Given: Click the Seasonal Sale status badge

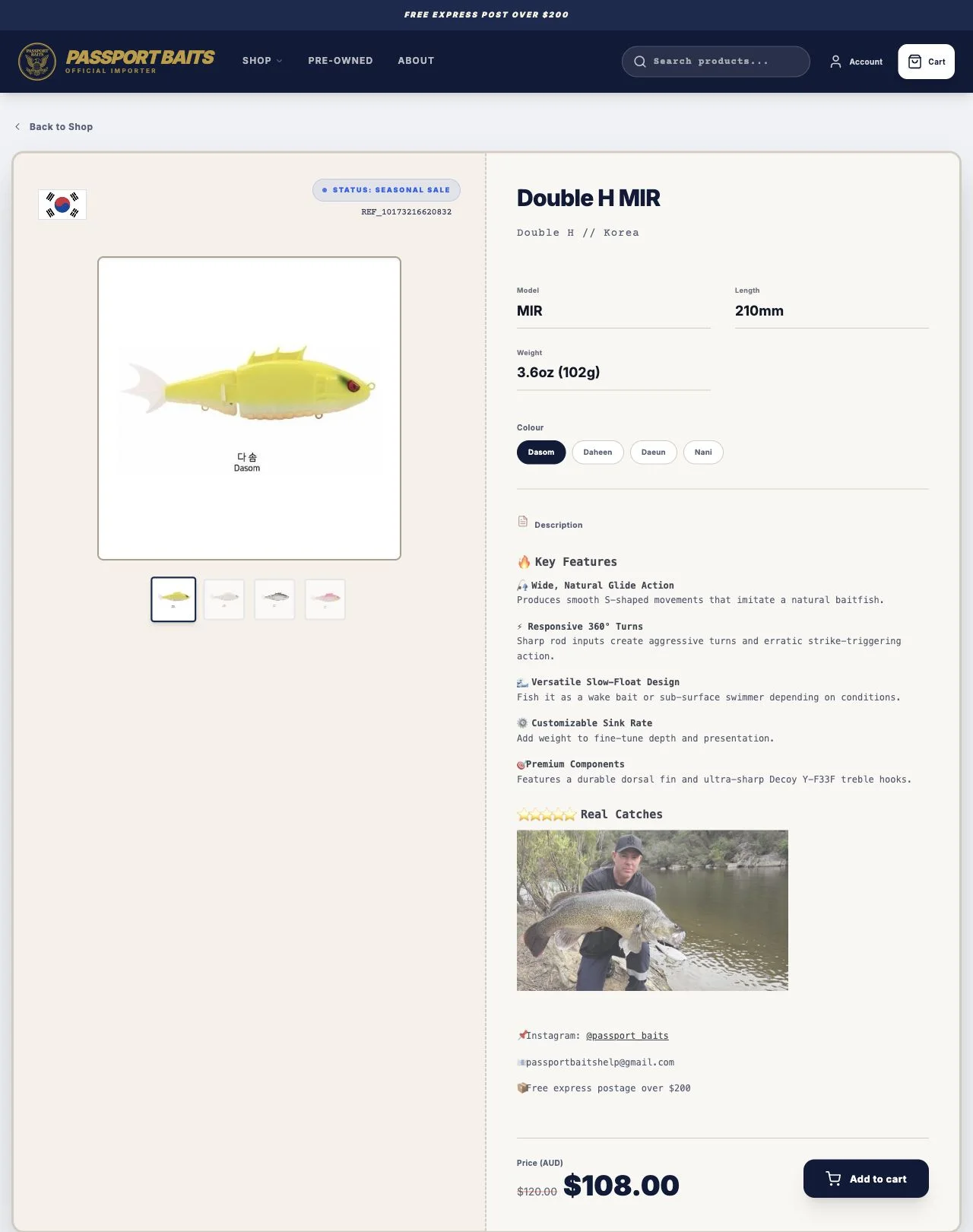Looking at the screenshot, I should click(x=386, y=190).
